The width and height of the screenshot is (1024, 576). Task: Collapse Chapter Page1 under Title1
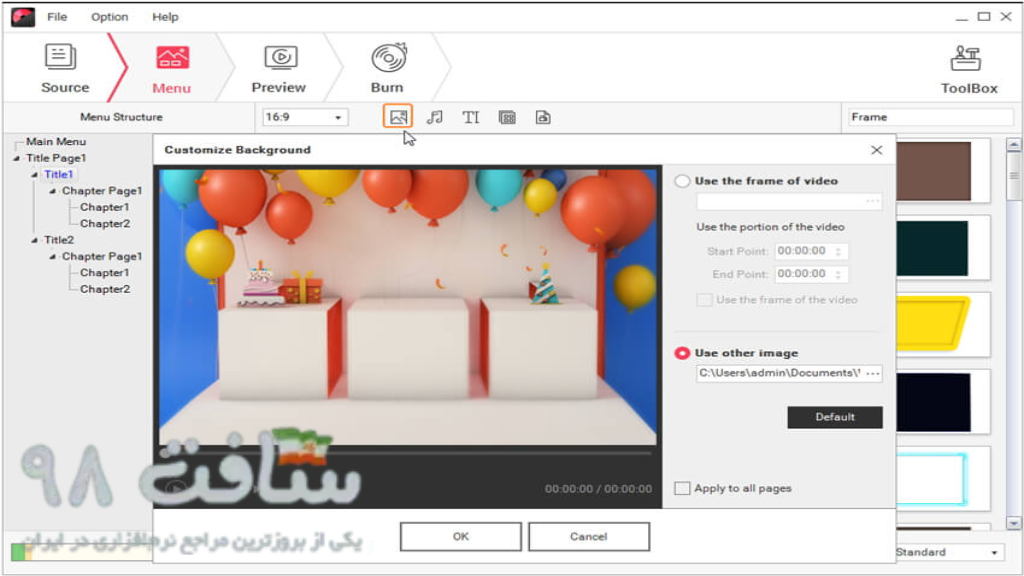(52, 191)
